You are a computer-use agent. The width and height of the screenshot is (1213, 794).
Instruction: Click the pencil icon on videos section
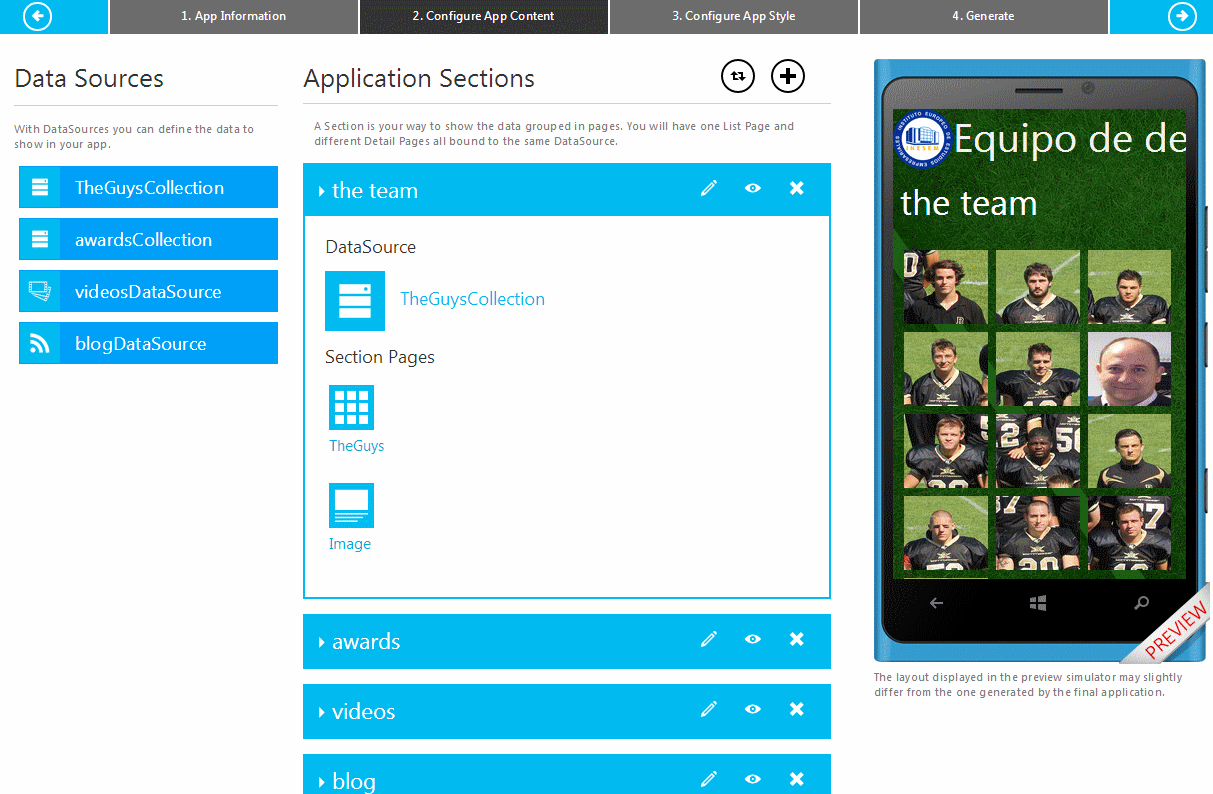tap(709, 709)
